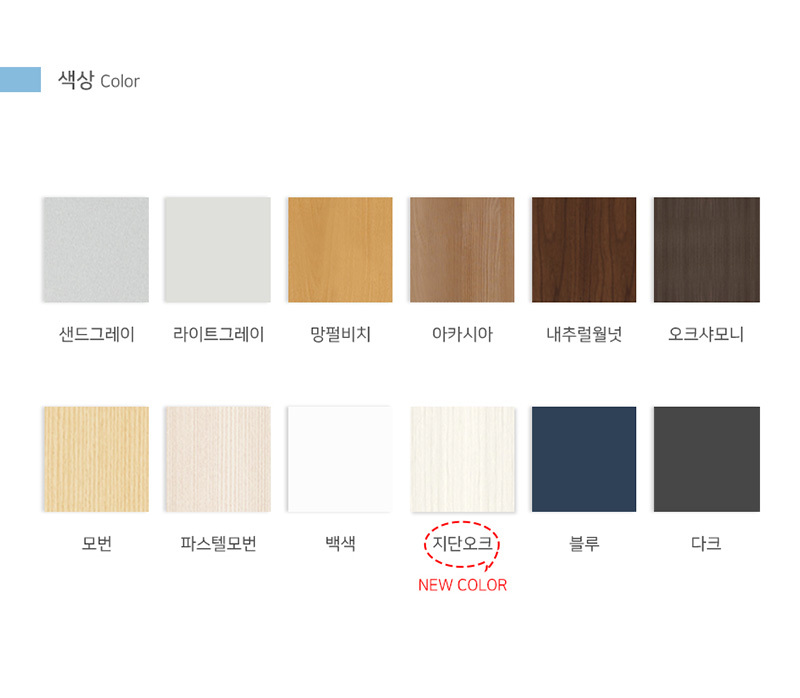
Task: Click the 블루 text label
Action: coord(584,543)
